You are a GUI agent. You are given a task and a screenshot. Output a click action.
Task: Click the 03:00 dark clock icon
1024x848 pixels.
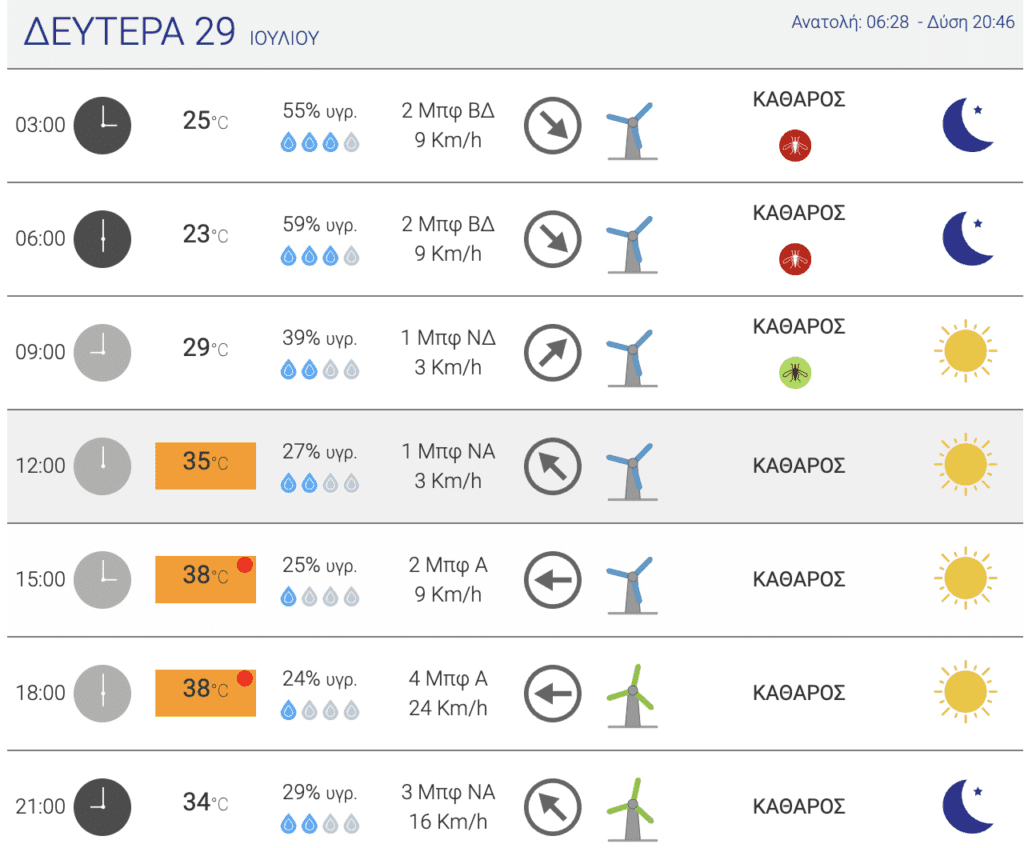(103, 125)
